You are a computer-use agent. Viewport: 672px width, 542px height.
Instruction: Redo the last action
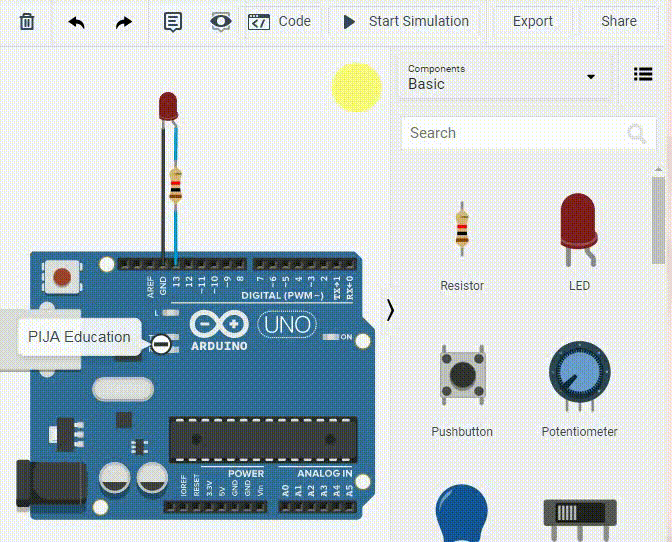[123, 22]
